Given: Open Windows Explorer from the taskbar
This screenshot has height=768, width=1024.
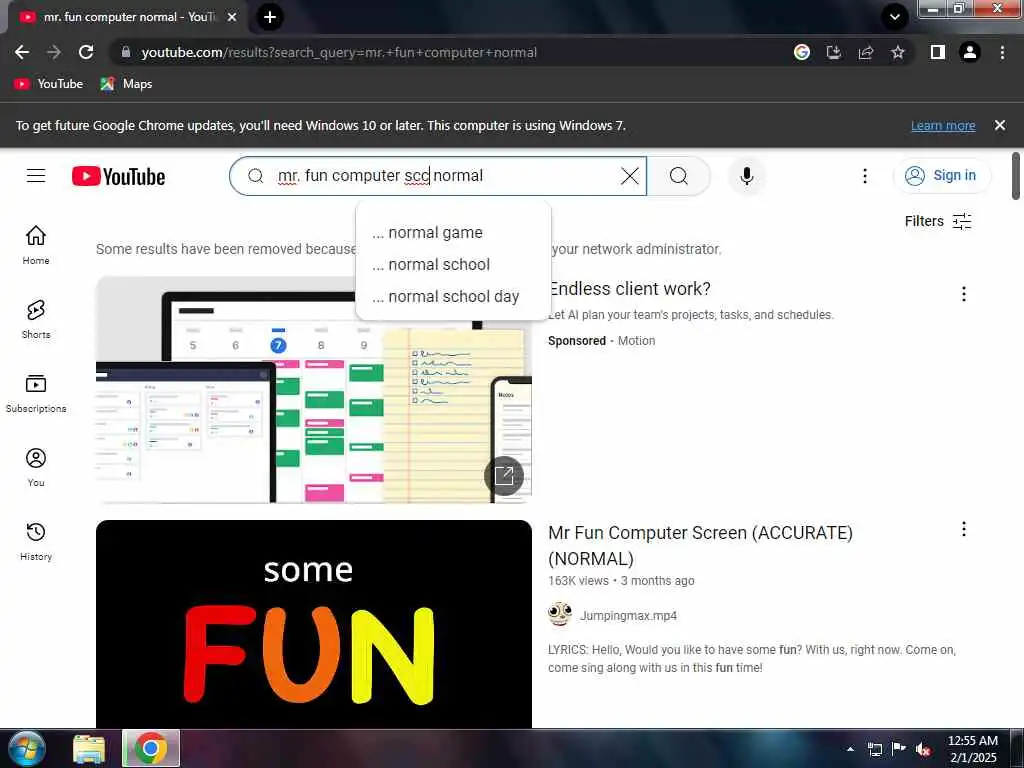Looking at the screenshot, I should point(89,748).
